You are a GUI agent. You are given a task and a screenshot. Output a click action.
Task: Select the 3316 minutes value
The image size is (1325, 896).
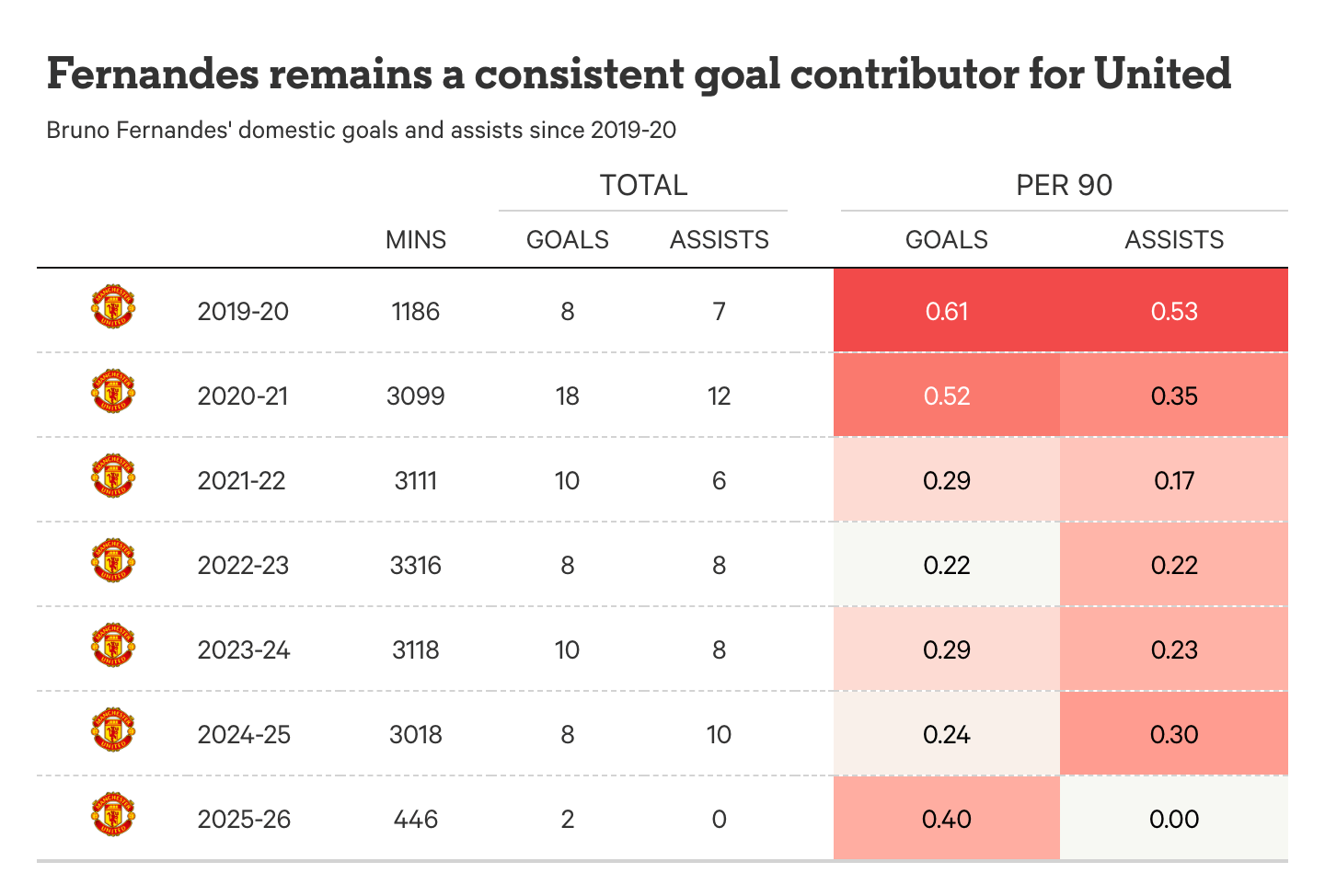[x=416, y=565]
